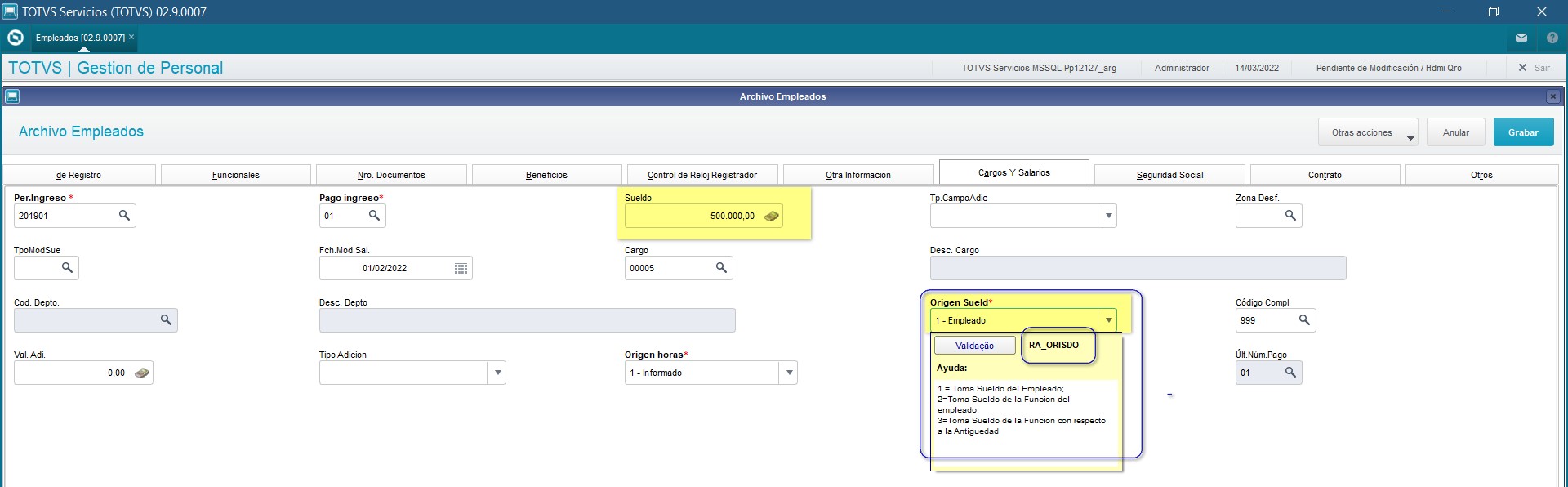Screen dimensions: 1568x487
Task: Switch to the Seguridad Social tab
Action: (1169, 175)
